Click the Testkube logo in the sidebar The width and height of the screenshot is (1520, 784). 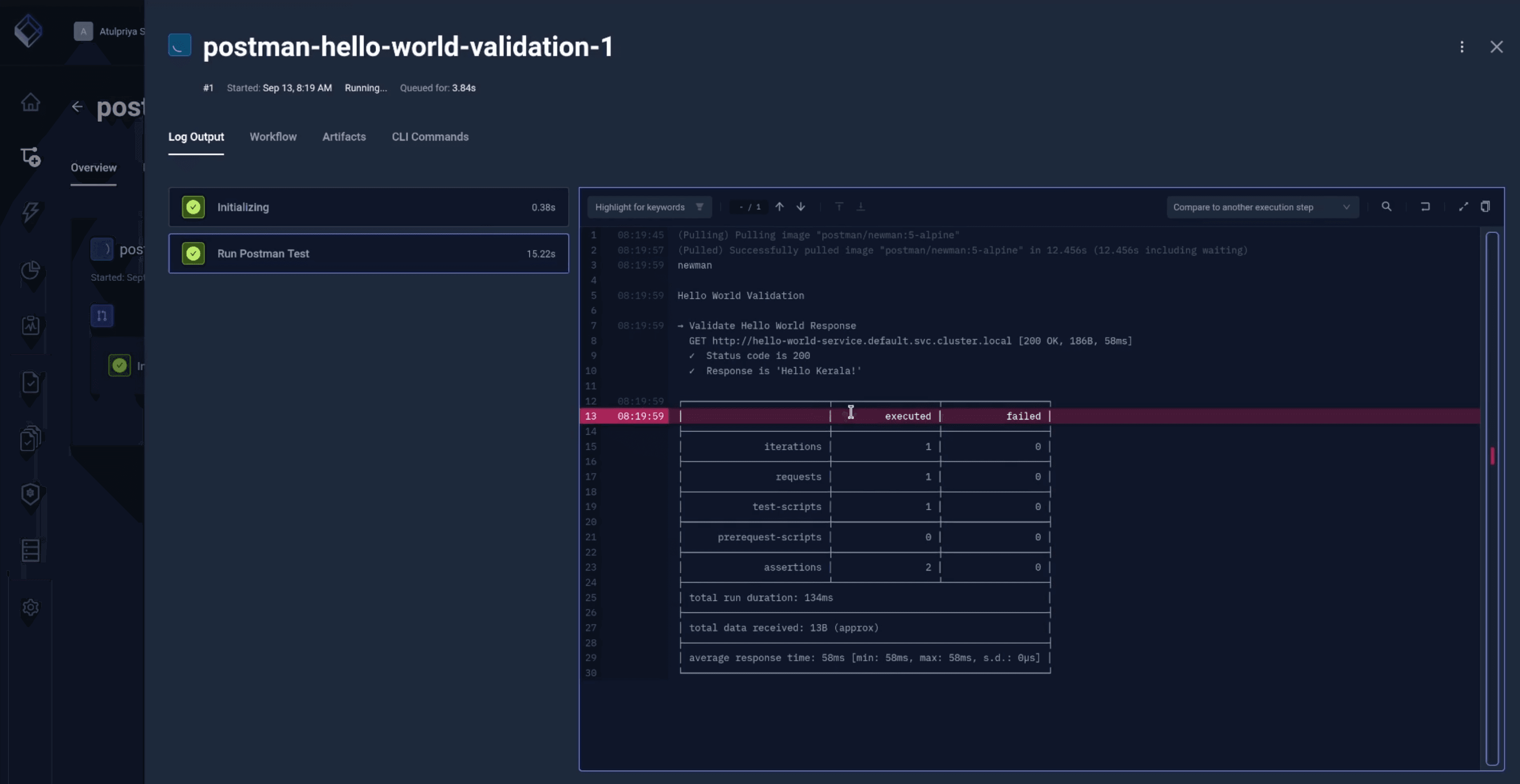tap(28, 31)
